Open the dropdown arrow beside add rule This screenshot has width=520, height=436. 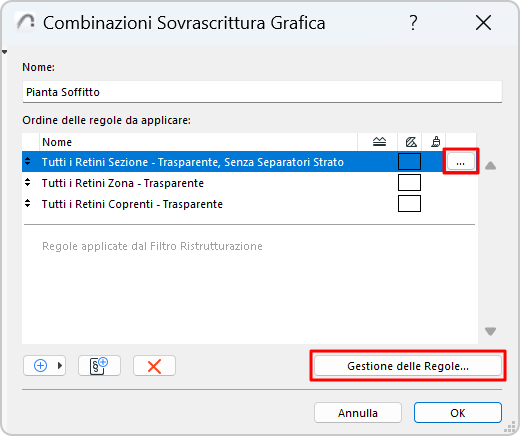(x=60, y=366)
